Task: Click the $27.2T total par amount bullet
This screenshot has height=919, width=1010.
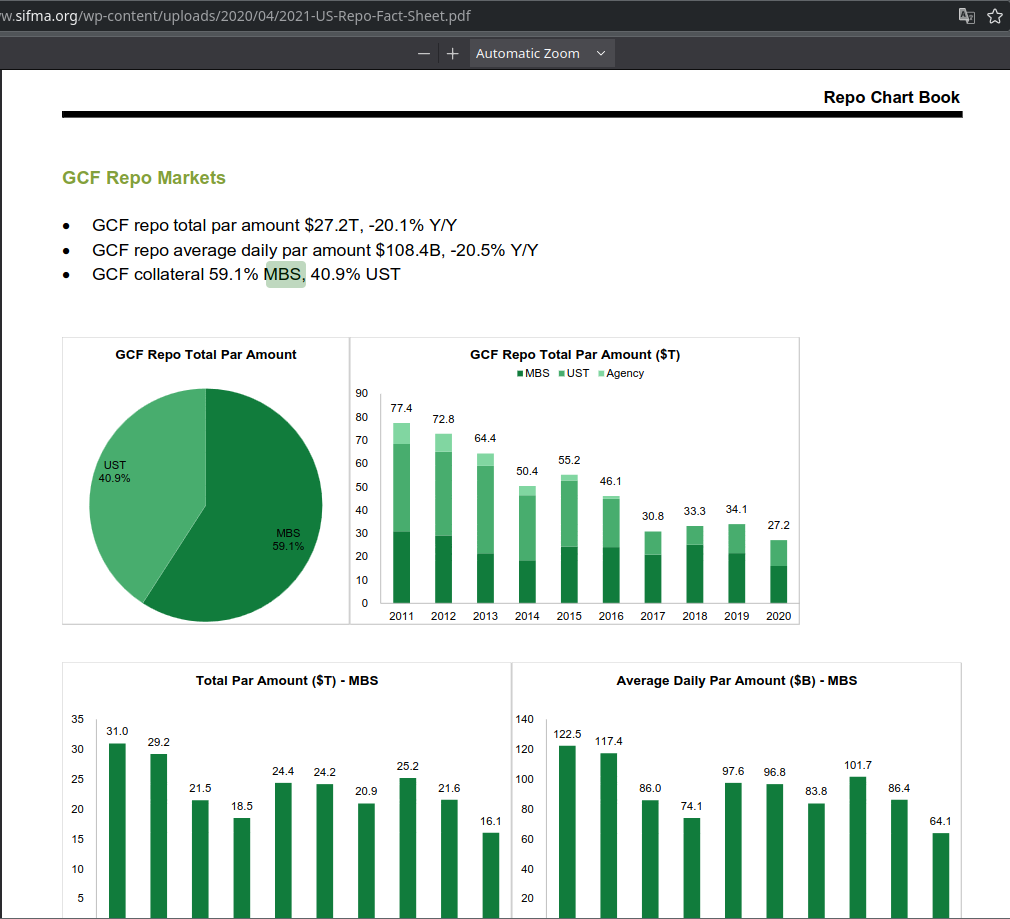Action: pyautogui.click(x=274, y=225)
